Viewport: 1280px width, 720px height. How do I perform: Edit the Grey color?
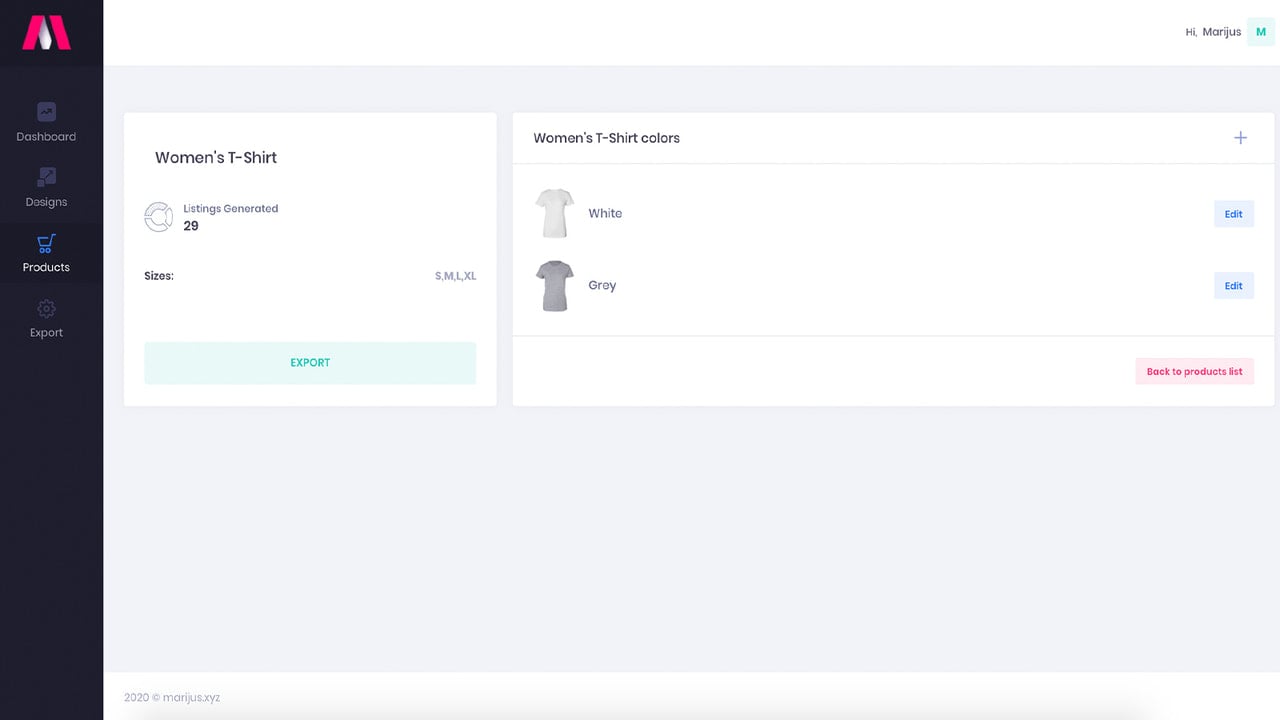click(x=1234, y=286)
